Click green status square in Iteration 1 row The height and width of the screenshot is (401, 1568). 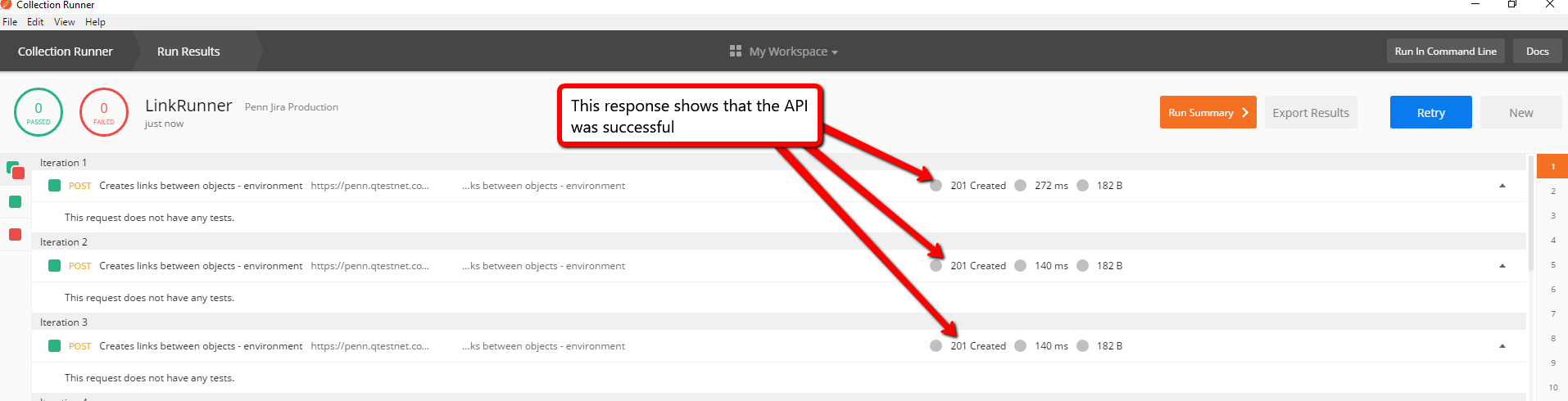pyautogui.click(x=54, y=186)
